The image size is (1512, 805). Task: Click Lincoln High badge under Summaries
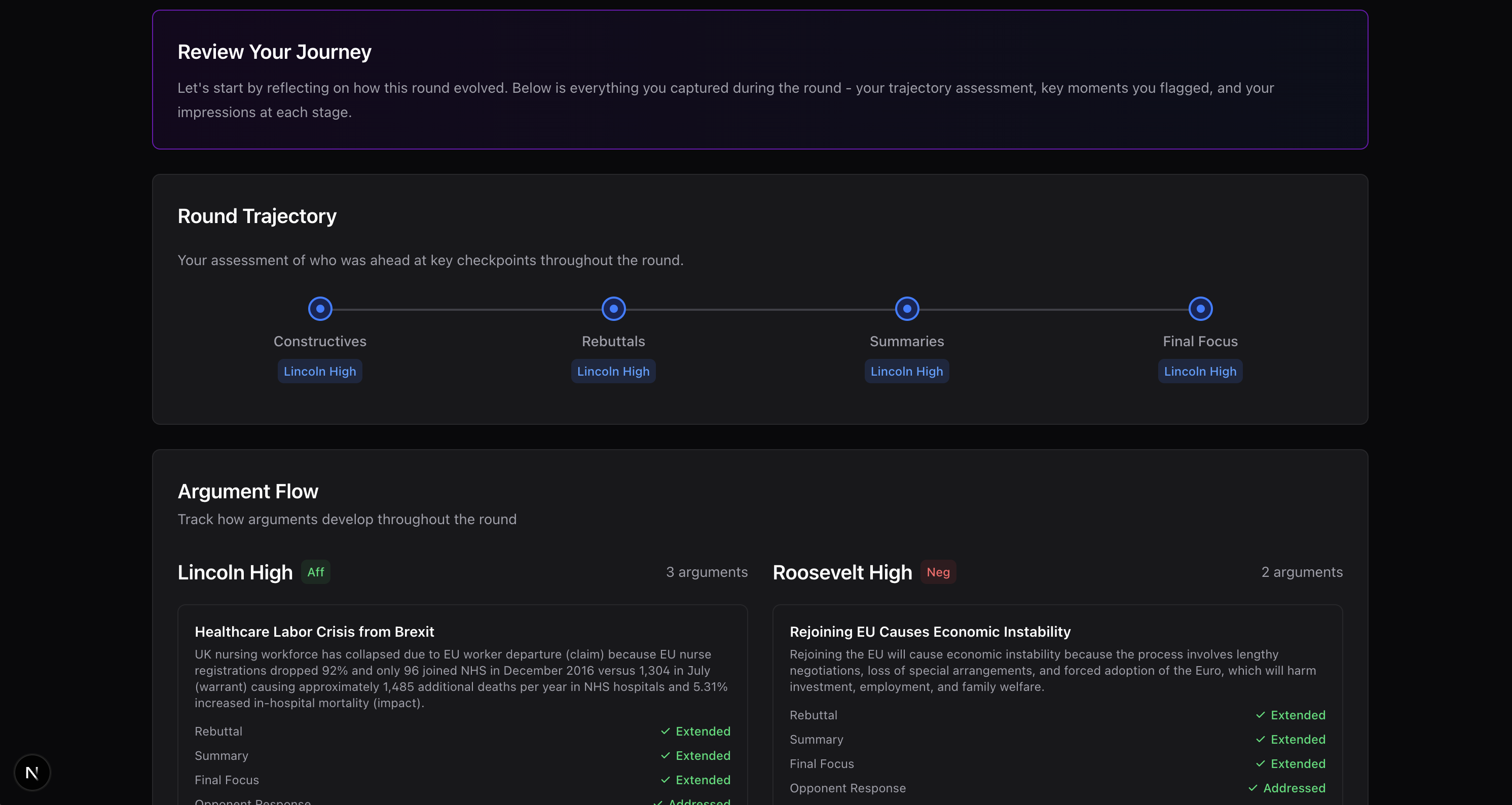907,372
